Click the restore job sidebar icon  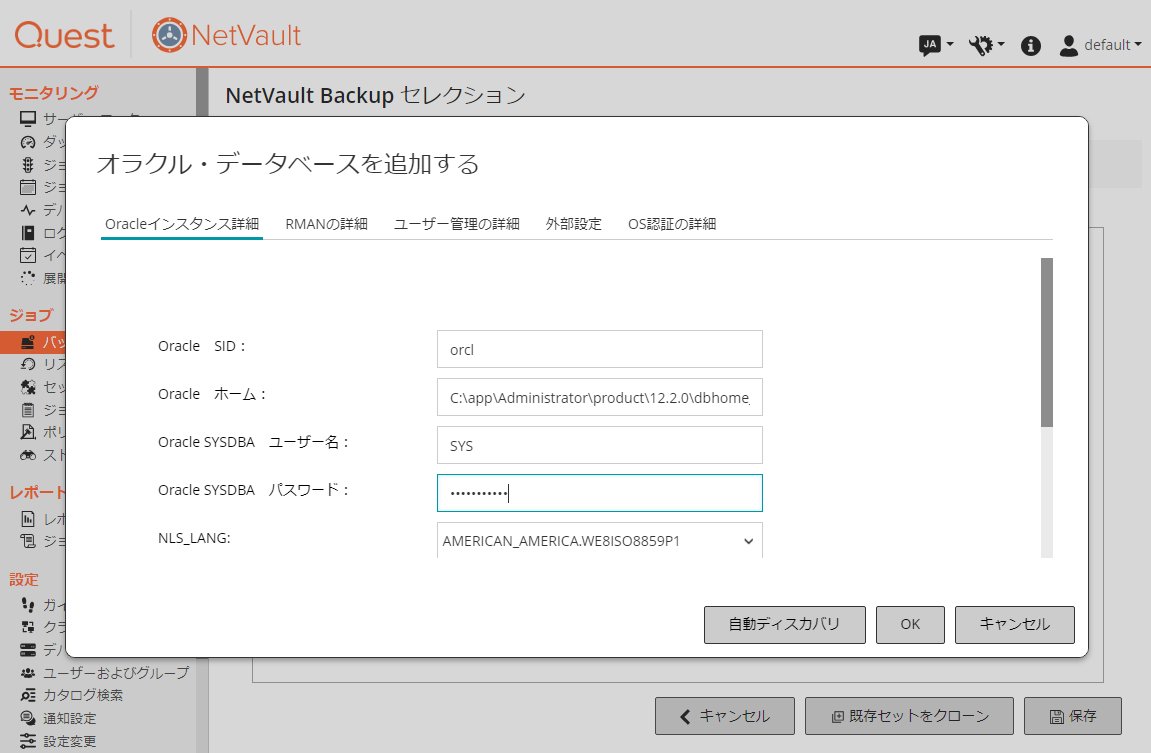(x=28, y=364)
